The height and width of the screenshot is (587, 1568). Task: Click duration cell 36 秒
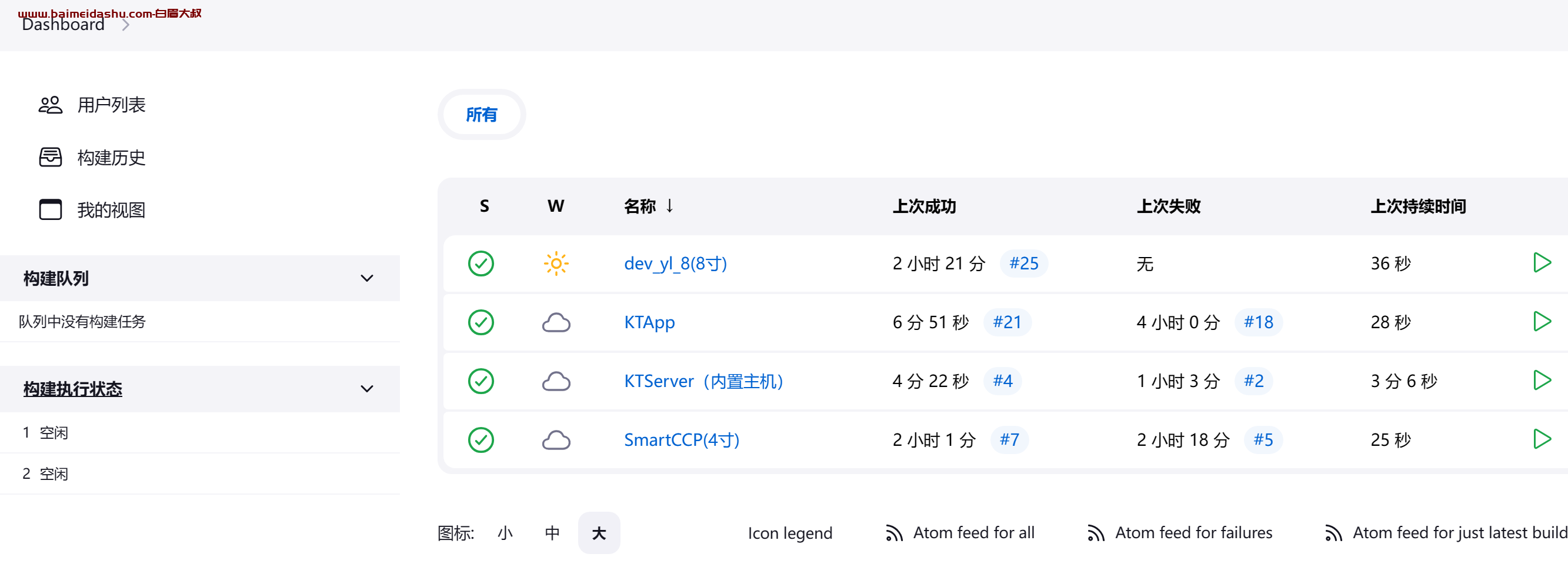(x=1390, y=264)
